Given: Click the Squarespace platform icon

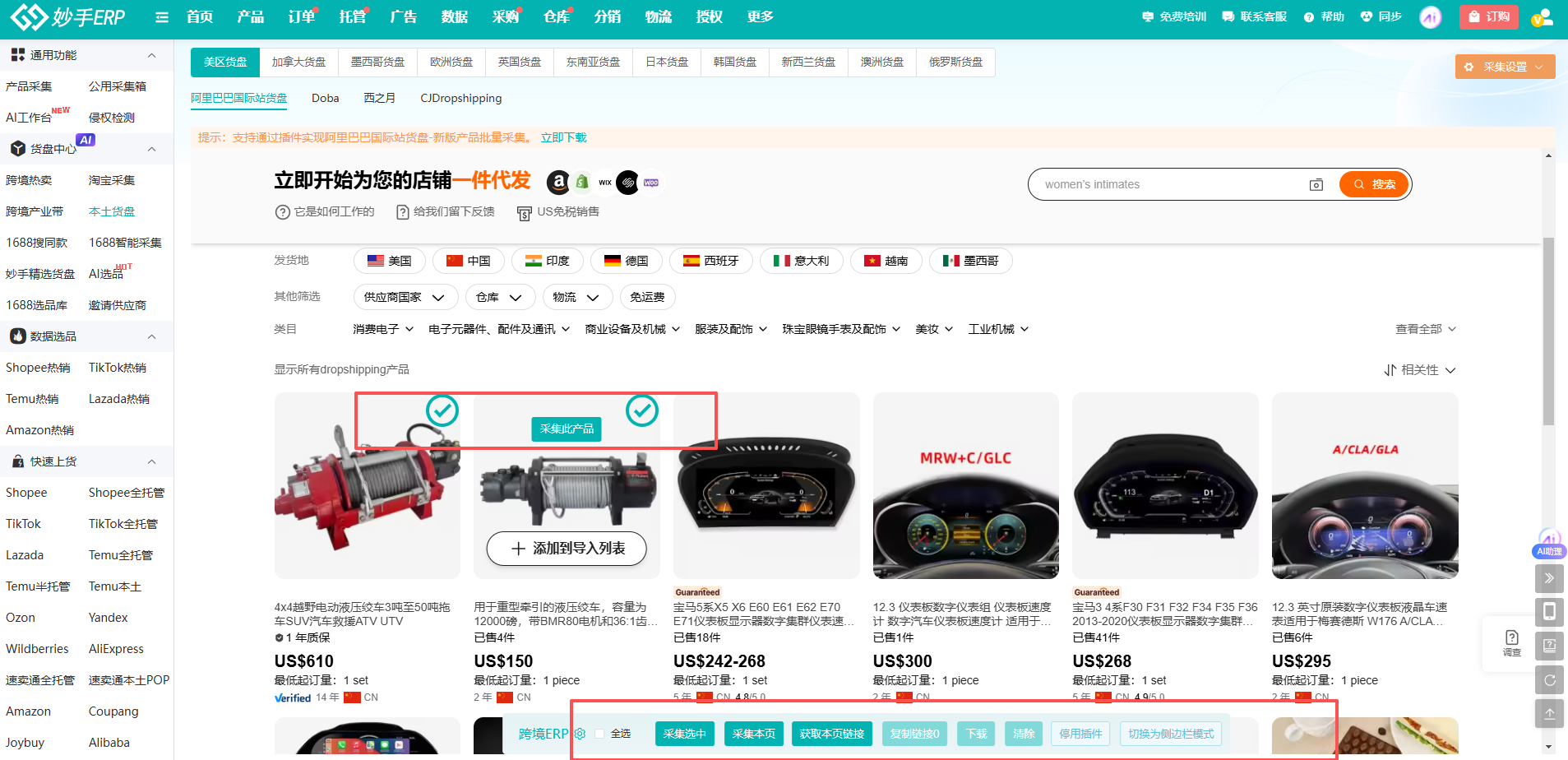Looking at the screenshot, I should point(628,183).
